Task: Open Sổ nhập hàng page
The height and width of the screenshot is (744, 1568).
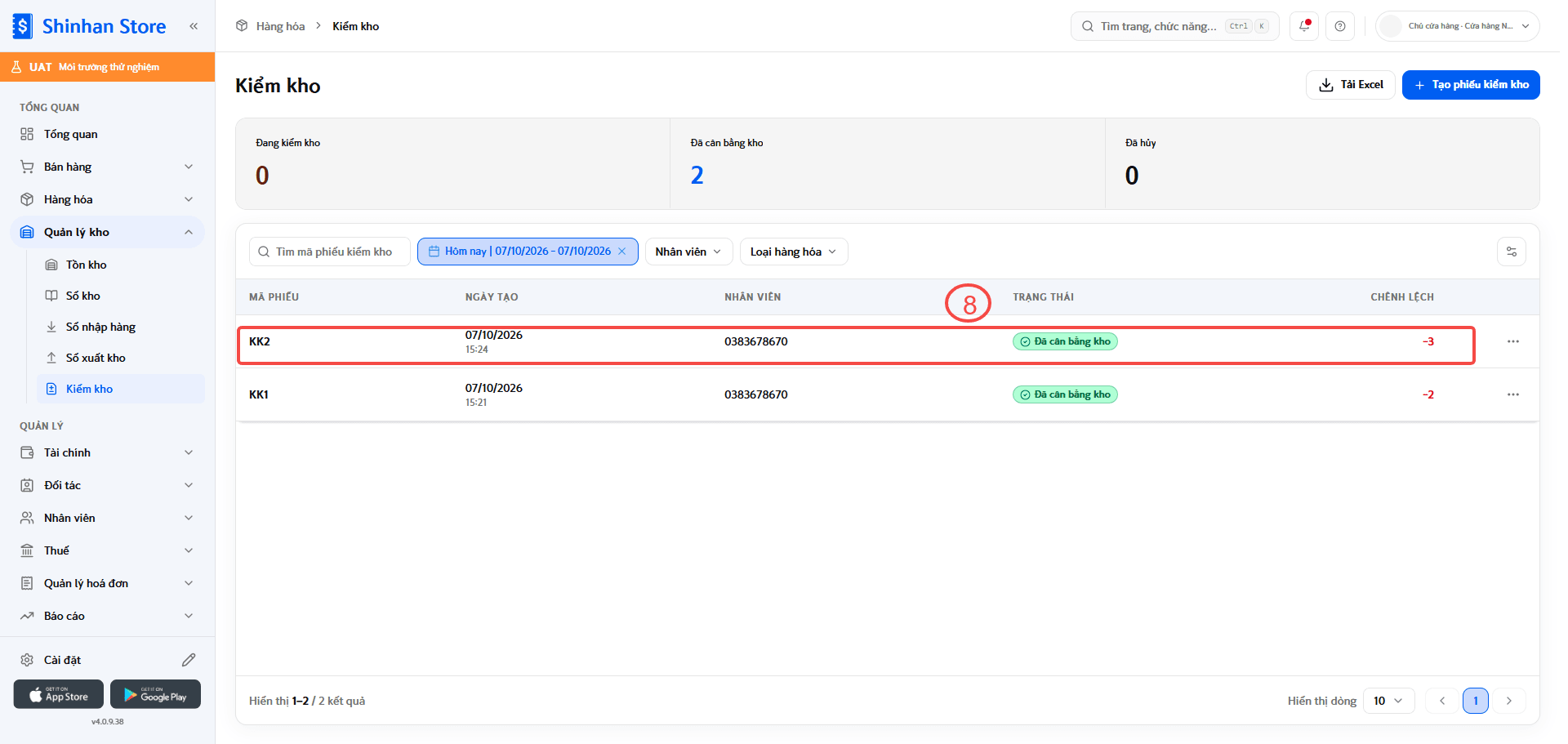Action: tap(121, 327)
